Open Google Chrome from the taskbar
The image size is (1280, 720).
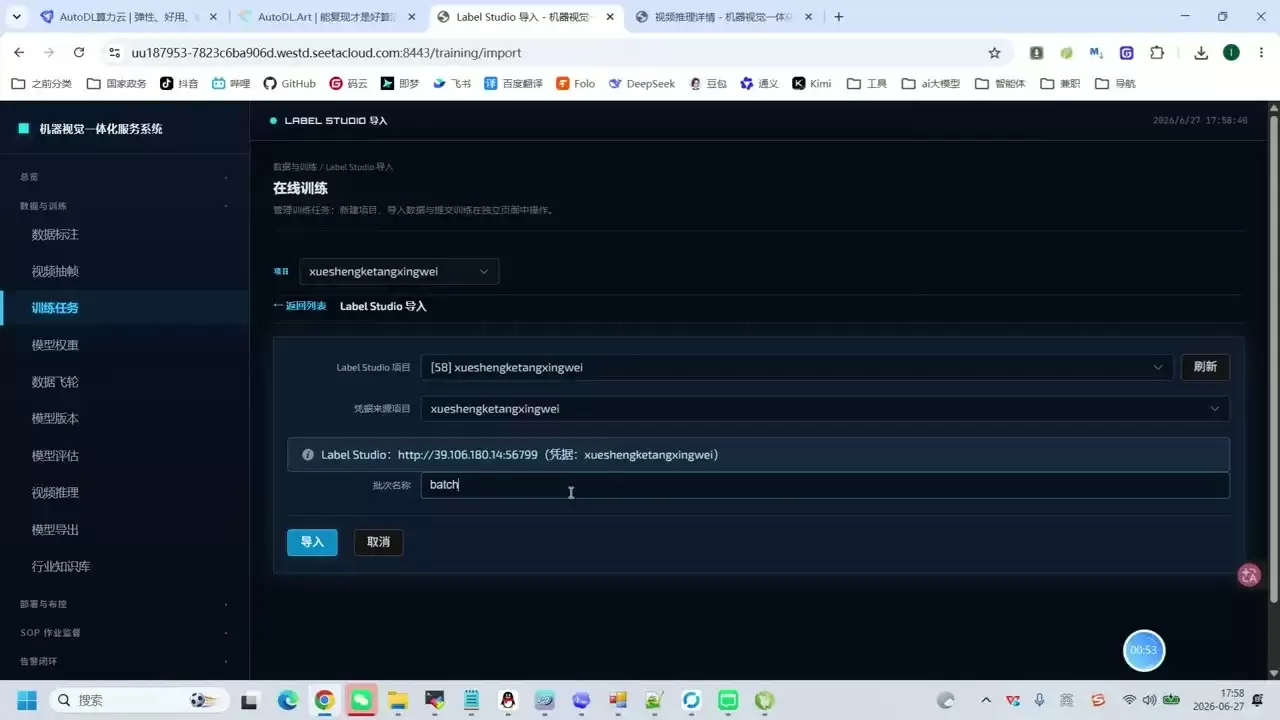[x=324, y=700]
